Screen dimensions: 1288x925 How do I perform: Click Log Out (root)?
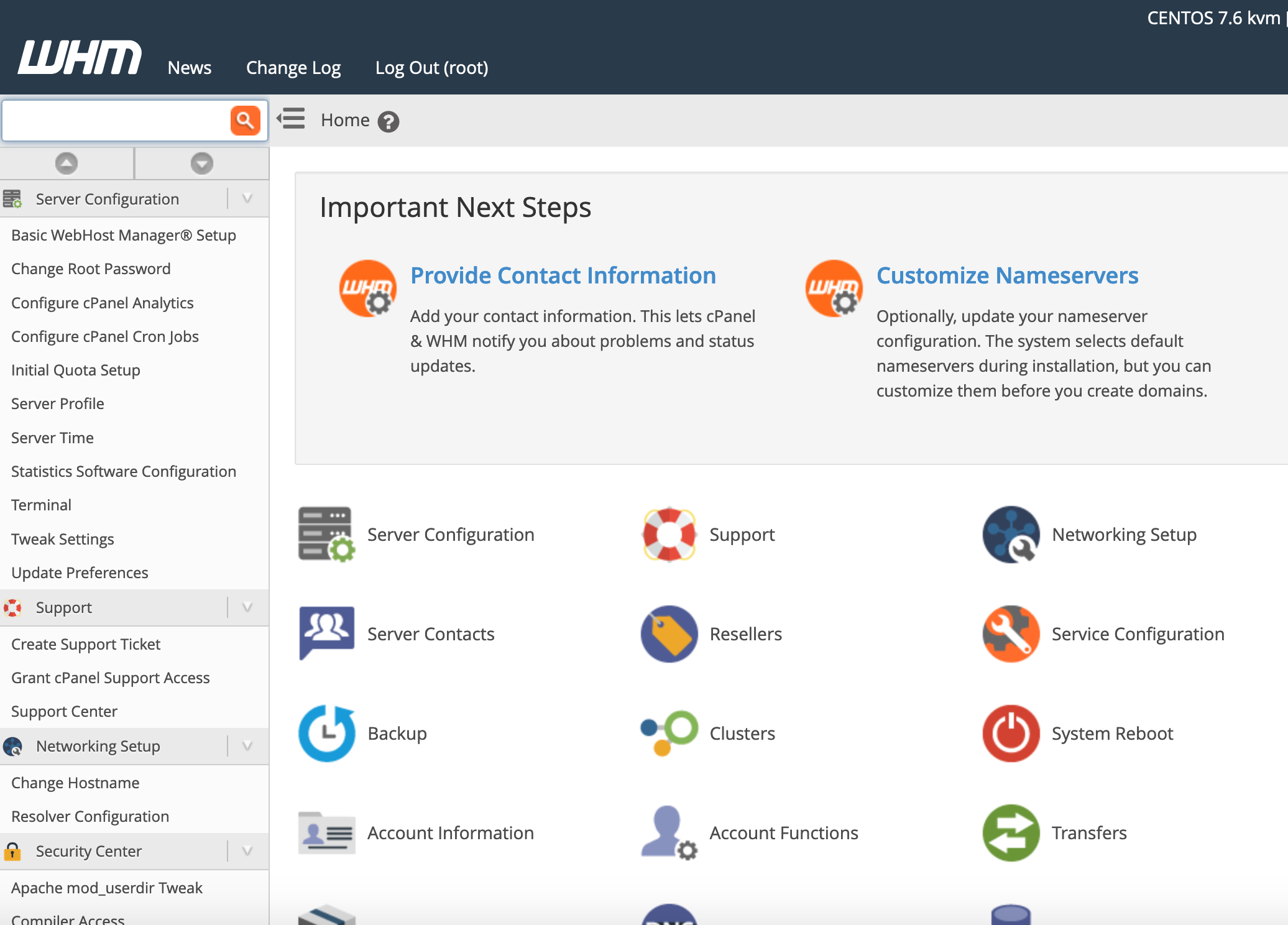tap(431, 67)
